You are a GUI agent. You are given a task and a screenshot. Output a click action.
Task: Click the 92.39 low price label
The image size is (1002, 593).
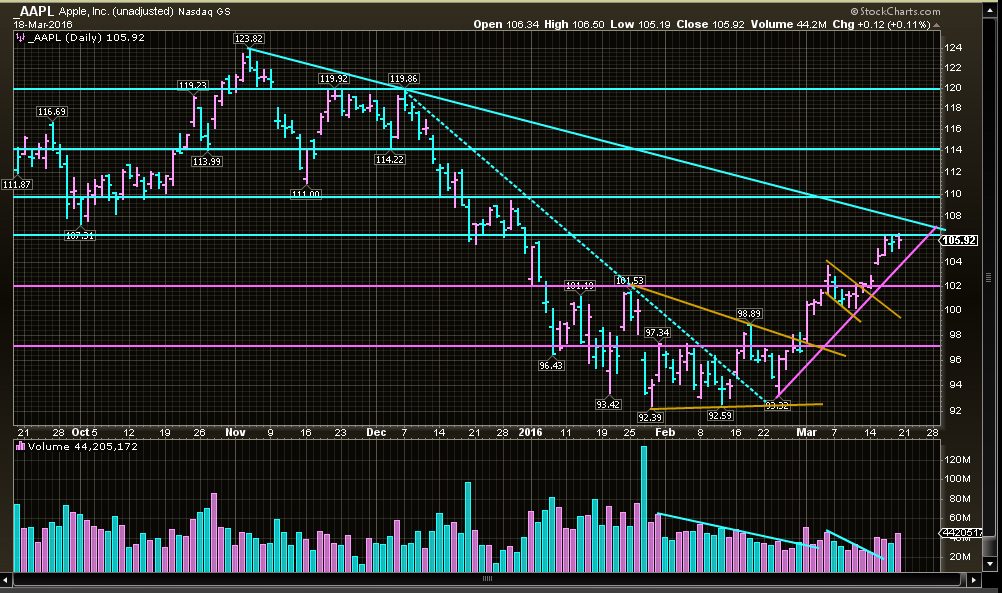coord(650,417)
